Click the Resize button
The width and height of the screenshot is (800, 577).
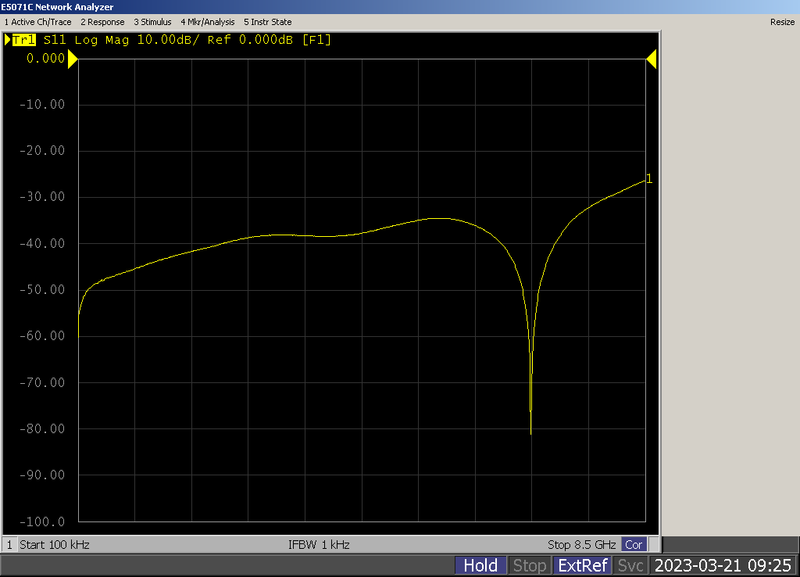pyautogui.click(x=782, y=22)
